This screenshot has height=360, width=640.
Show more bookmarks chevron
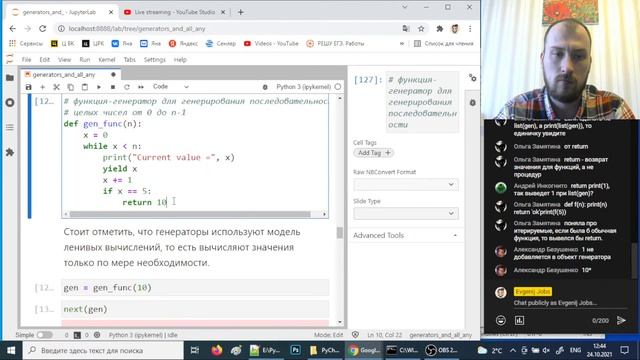pos(402,44)
